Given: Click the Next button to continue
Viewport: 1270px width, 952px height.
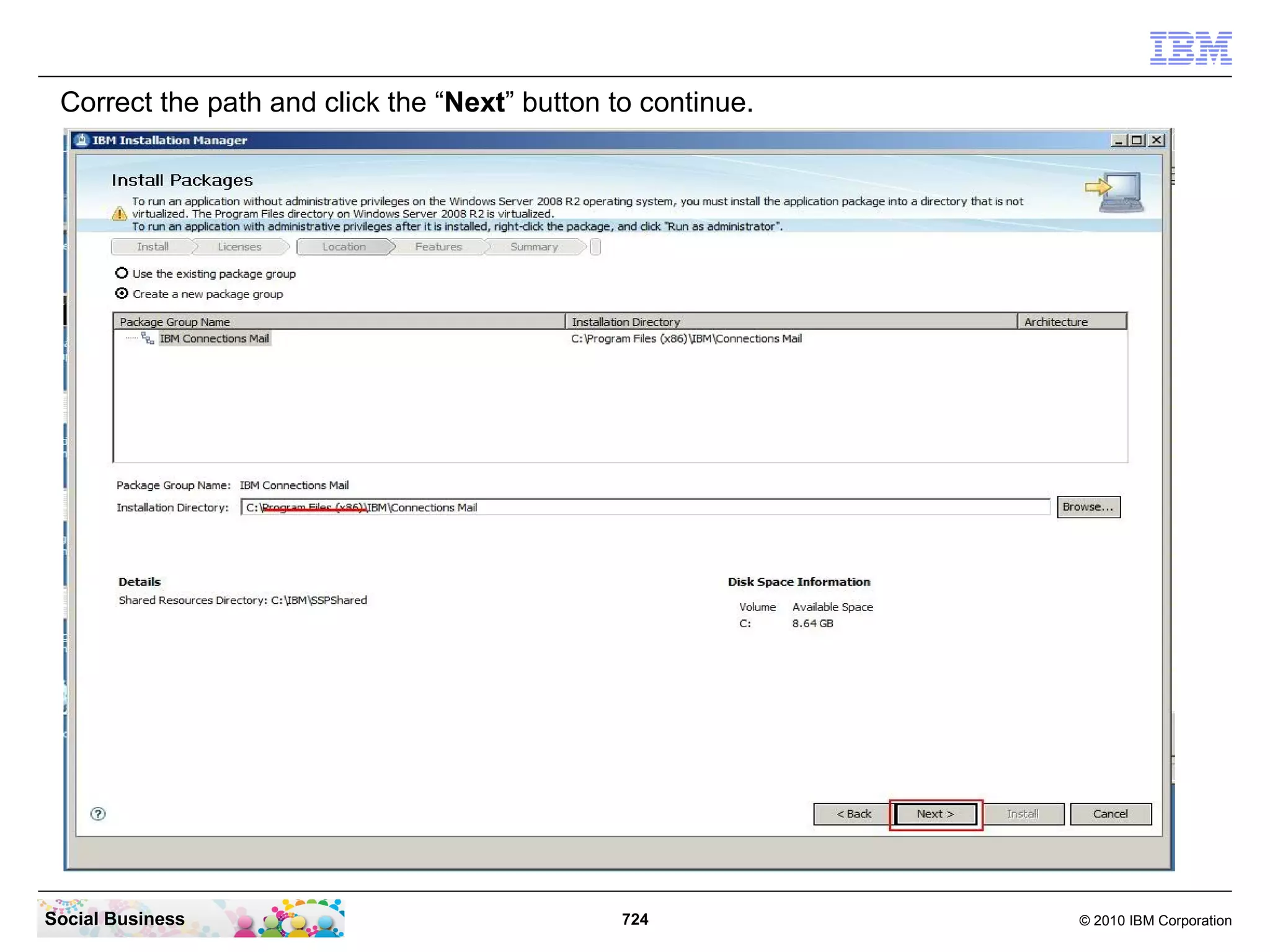Looking at the screenshot, I should 936,814.
